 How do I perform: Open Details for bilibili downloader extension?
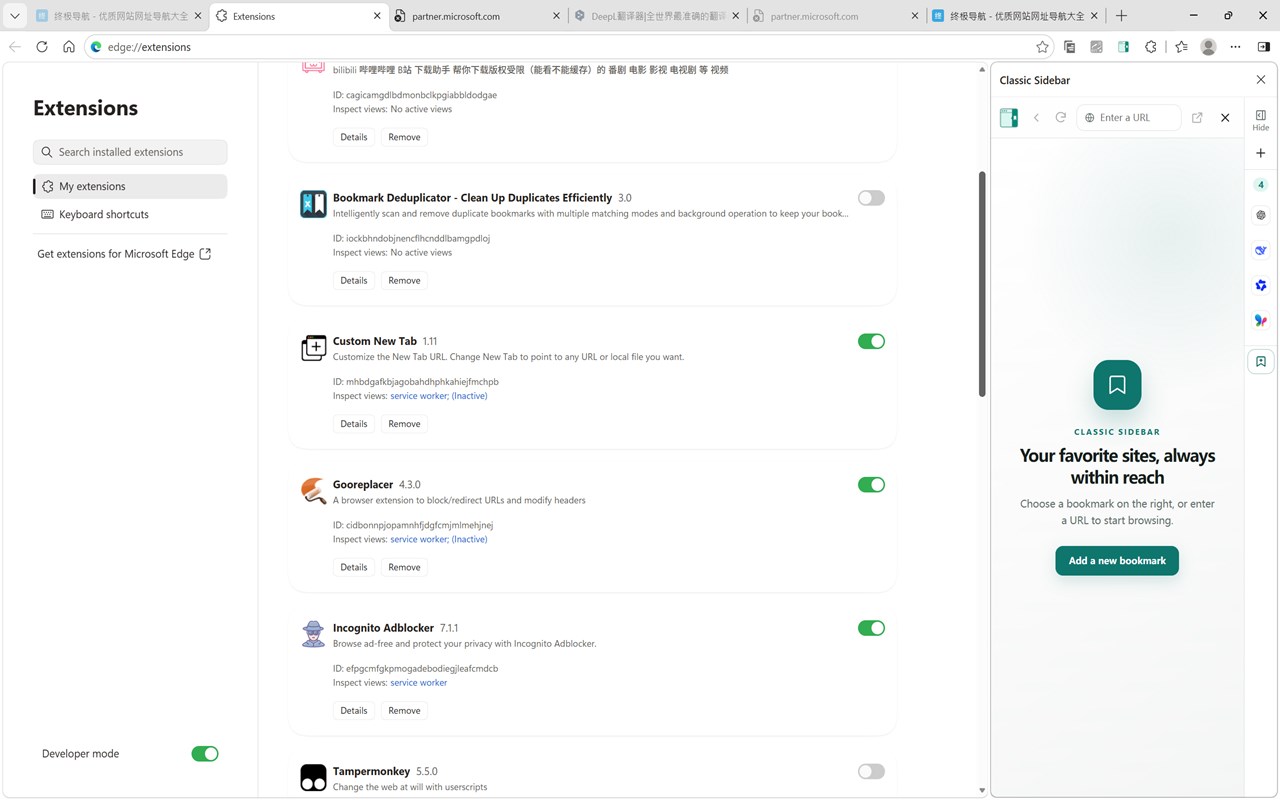(354, 137)
